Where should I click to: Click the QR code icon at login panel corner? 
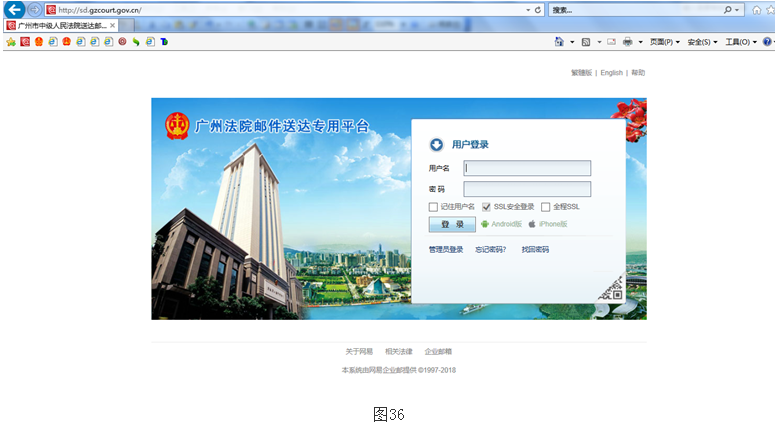611,290
